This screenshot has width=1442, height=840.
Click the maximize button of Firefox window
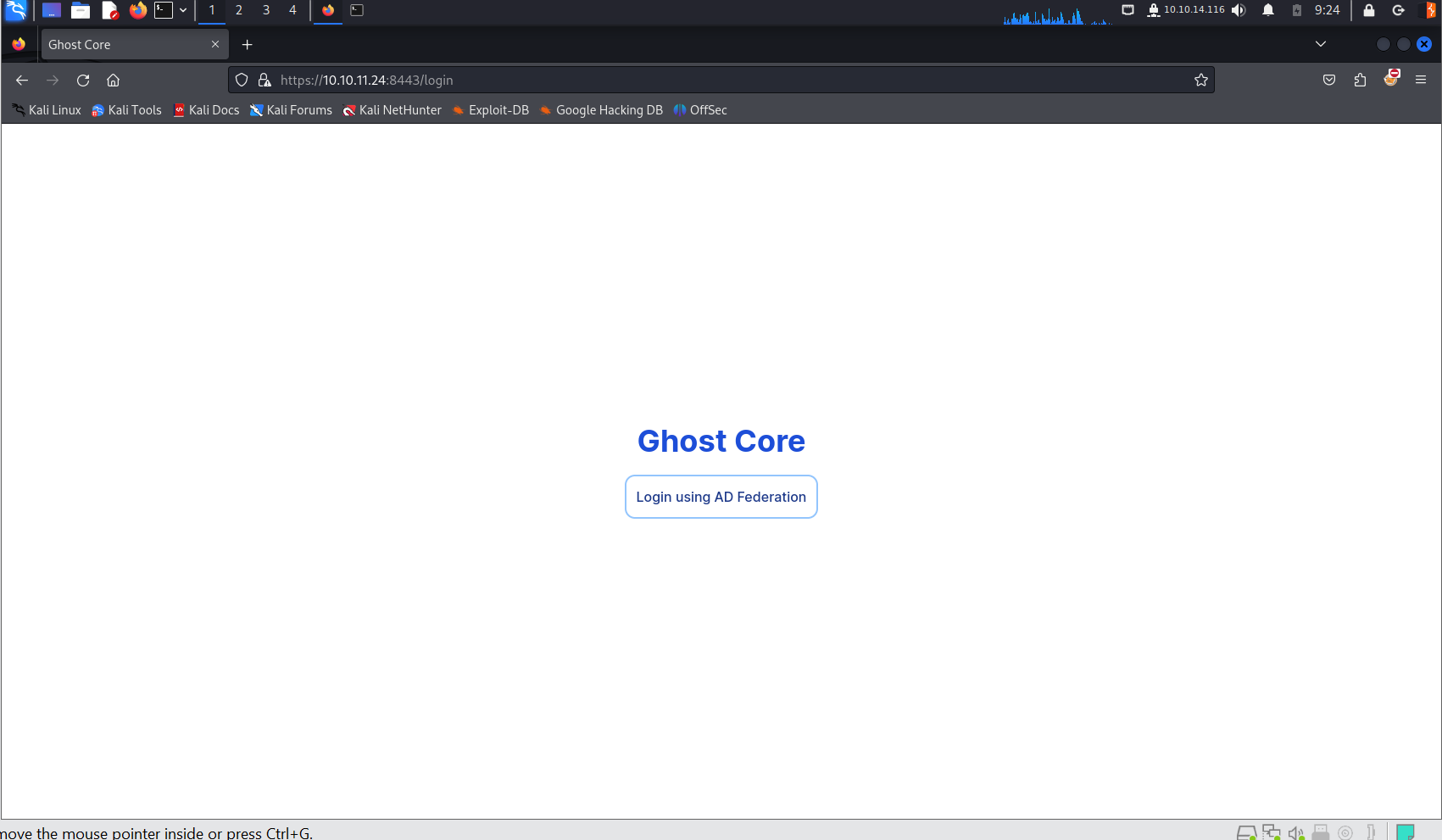point(1404,44)
